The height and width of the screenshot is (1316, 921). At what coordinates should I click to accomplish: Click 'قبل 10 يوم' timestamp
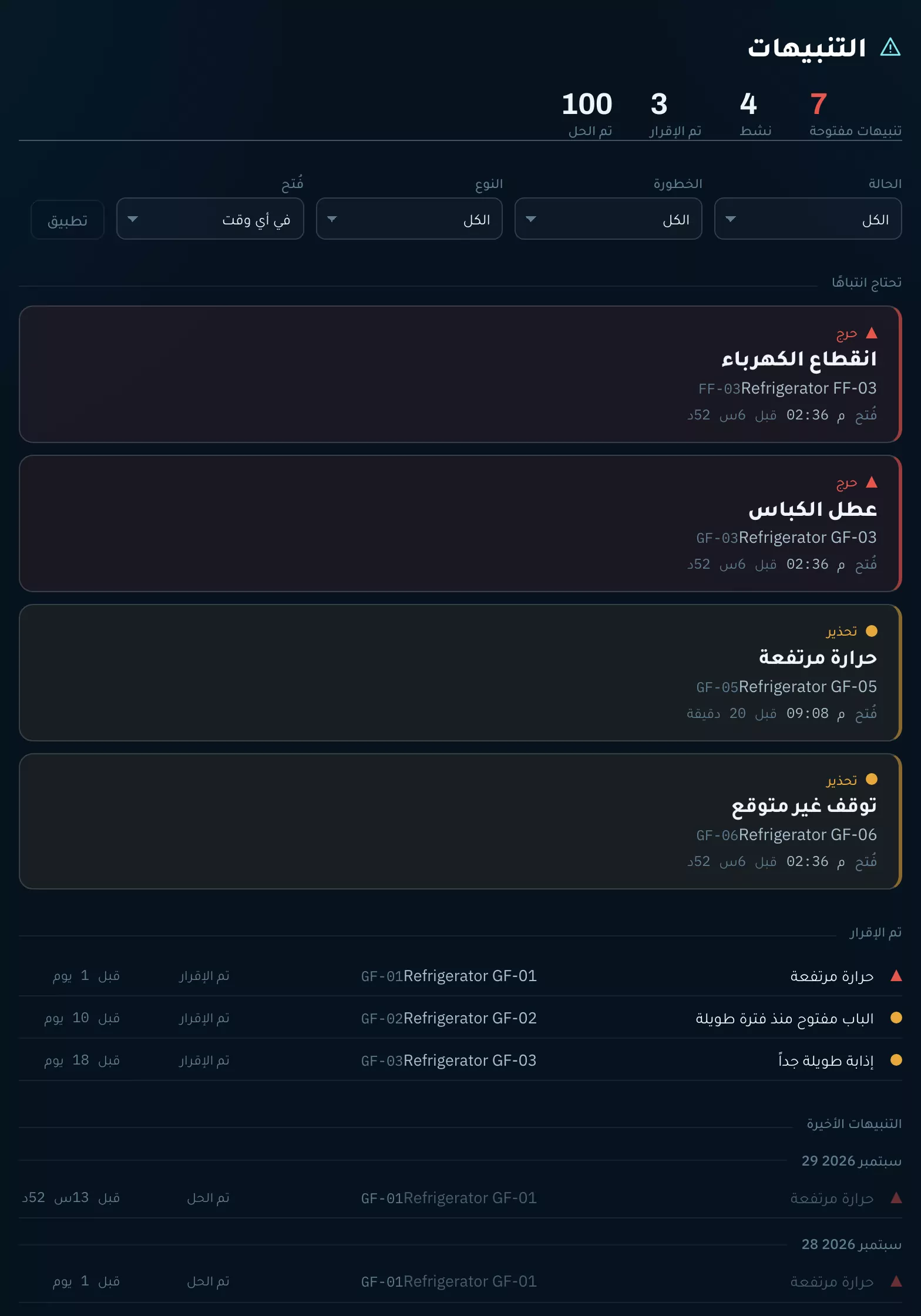82,1018
